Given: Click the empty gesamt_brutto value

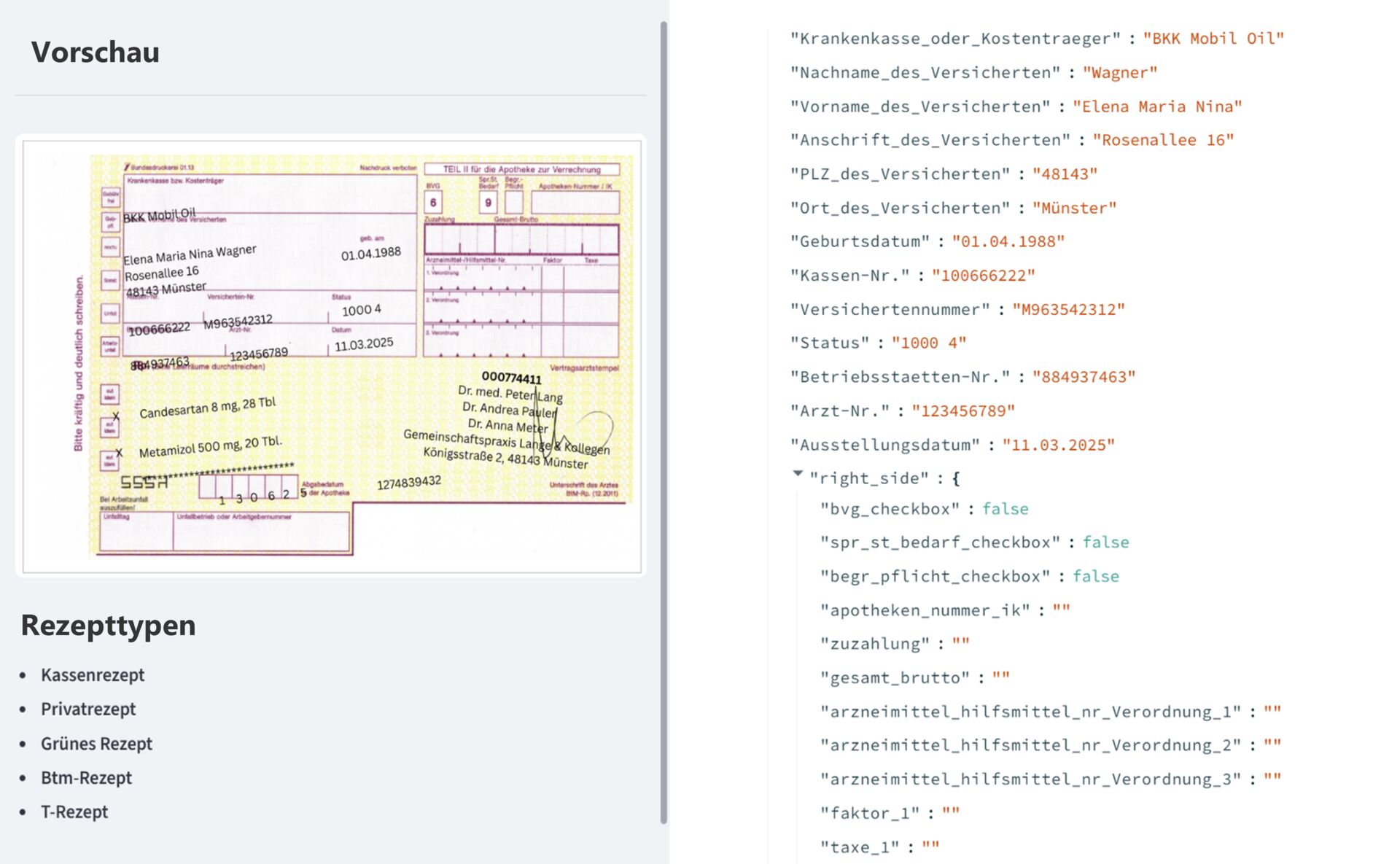Looking at the screenshot, I should tap(1000, 678).
